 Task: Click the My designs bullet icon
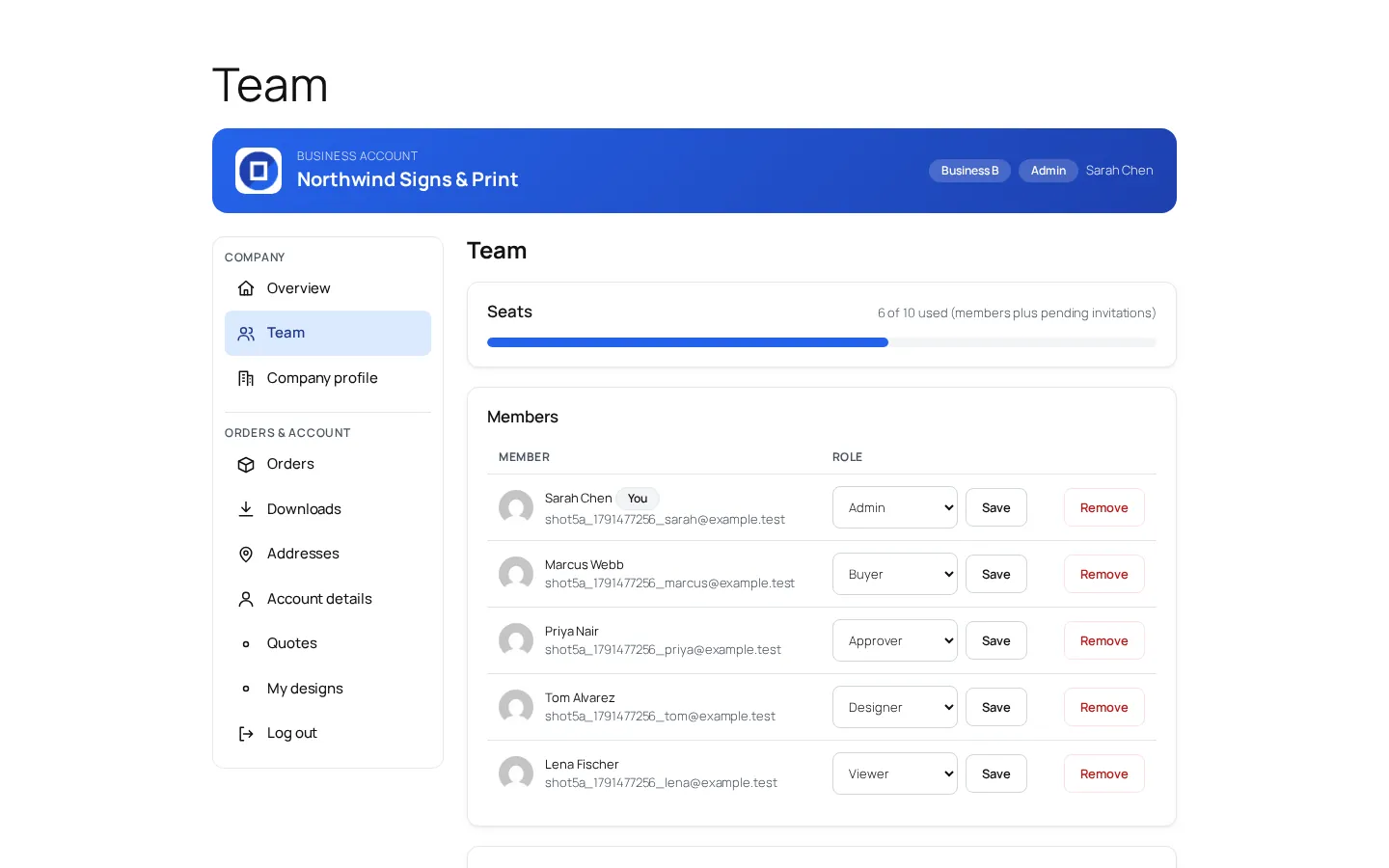coord(246,689)
